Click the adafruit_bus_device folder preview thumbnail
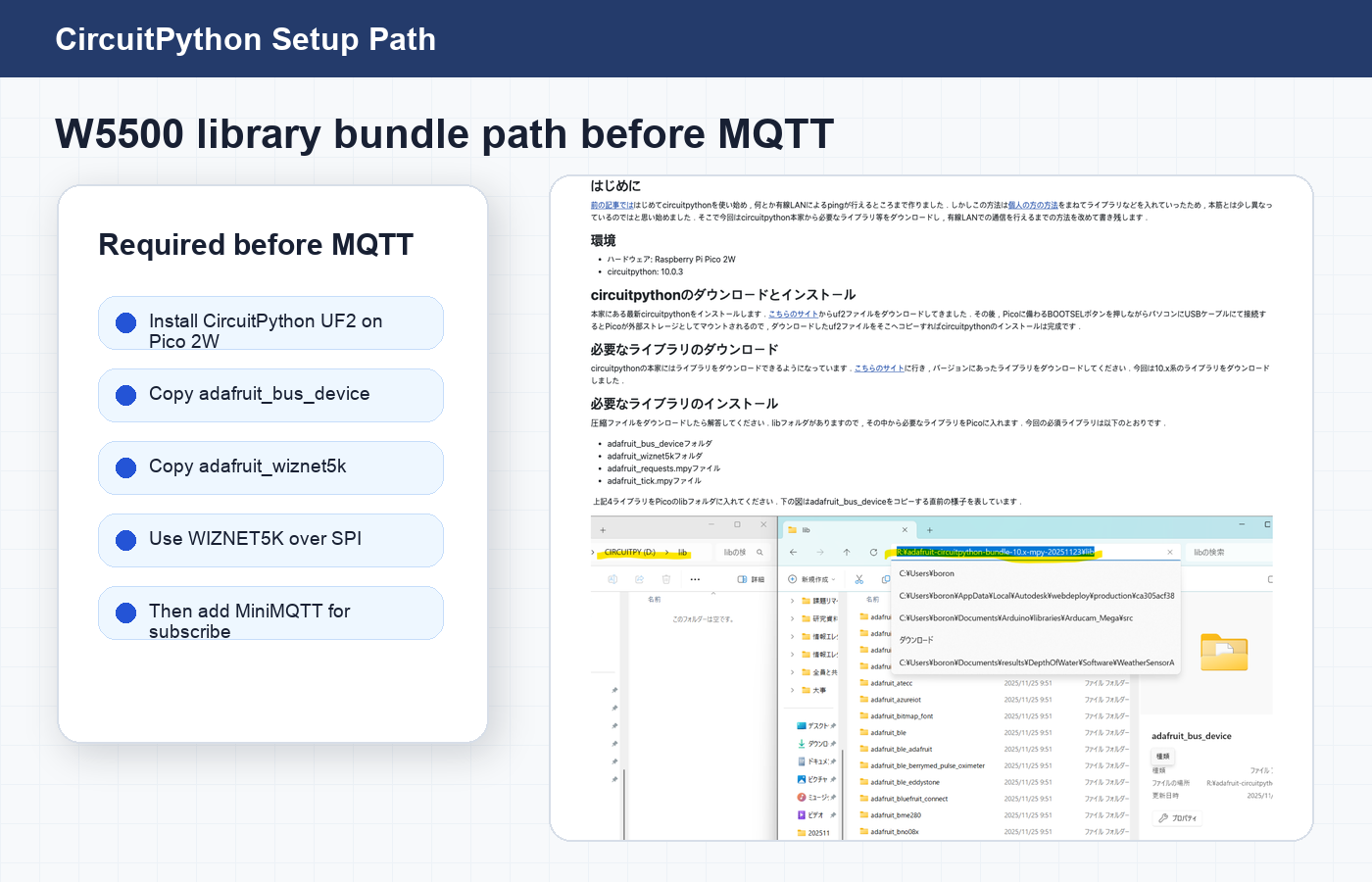1372x882 pixels. click(1224, 652)
